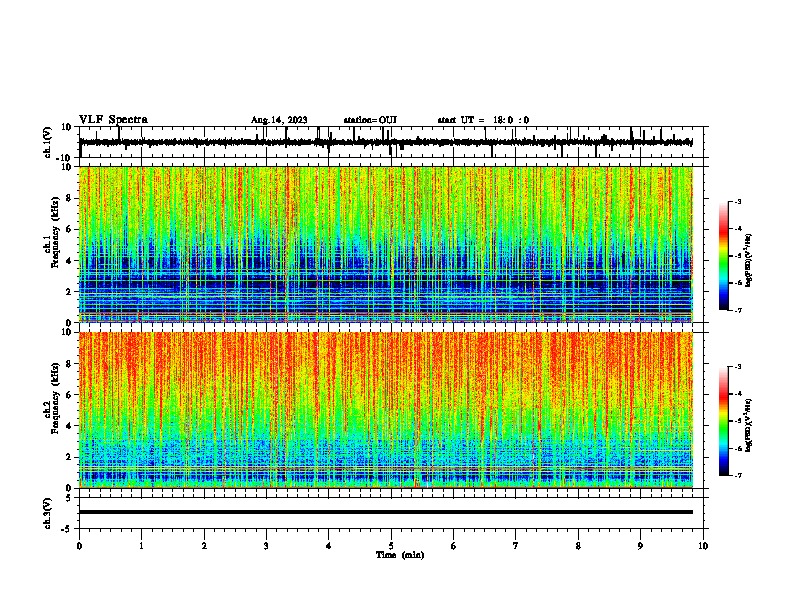
Task: Click the ch.1 "Frequency (kHz)" axis label
Action: (56, 233)
